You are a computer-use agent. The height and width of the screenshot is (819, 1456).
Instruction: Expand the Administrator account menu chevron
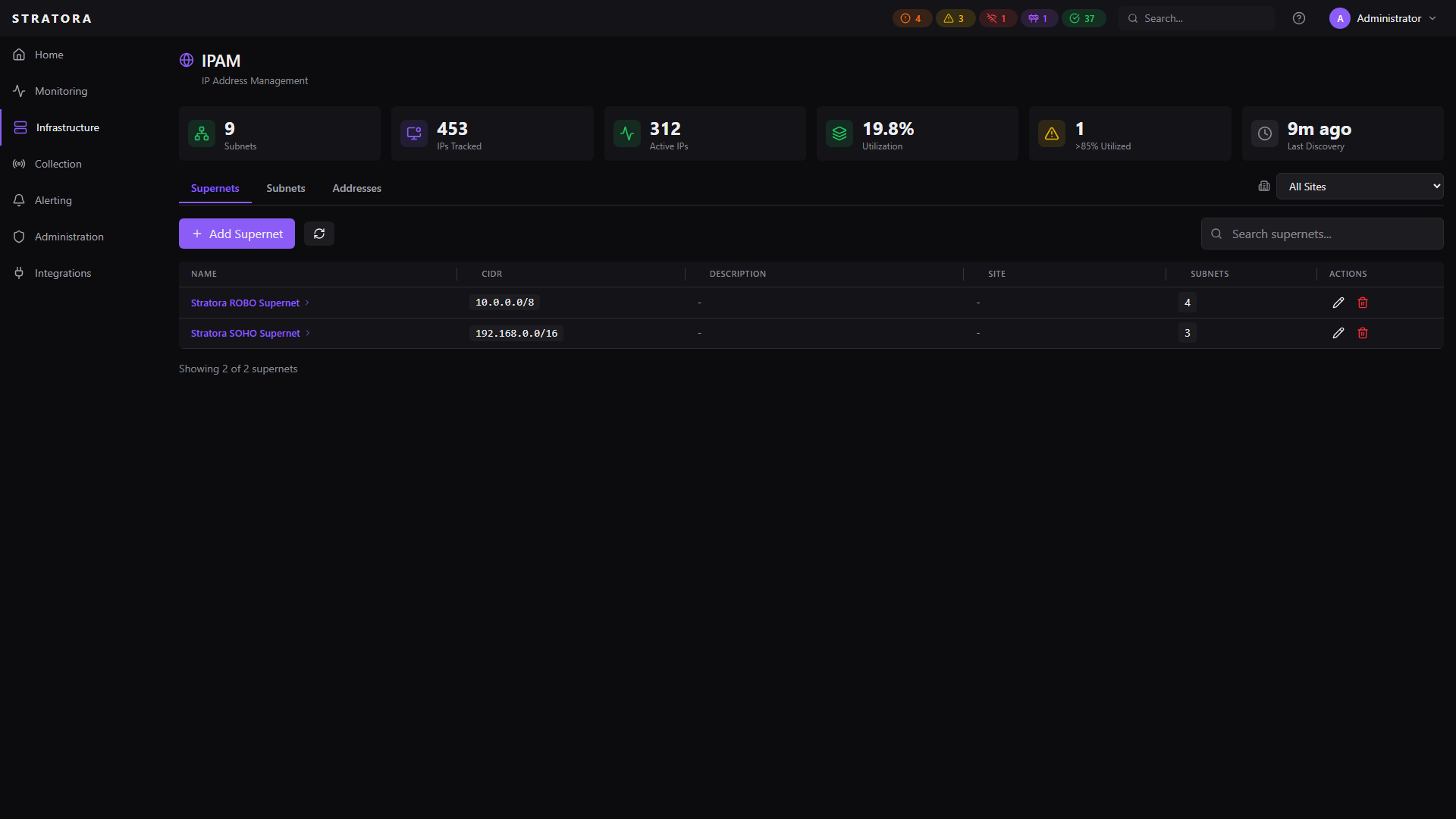[x=1432, y=18]
